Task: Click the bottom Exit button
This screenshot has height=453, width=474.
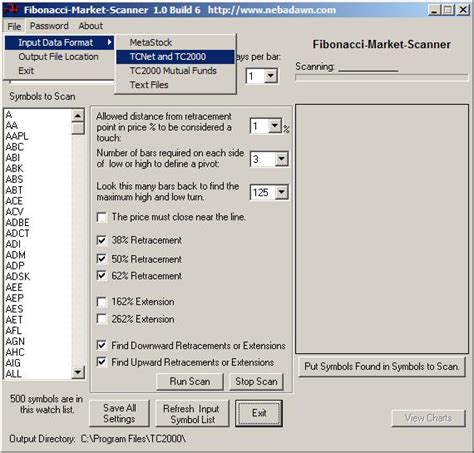Action: [259, 413]
